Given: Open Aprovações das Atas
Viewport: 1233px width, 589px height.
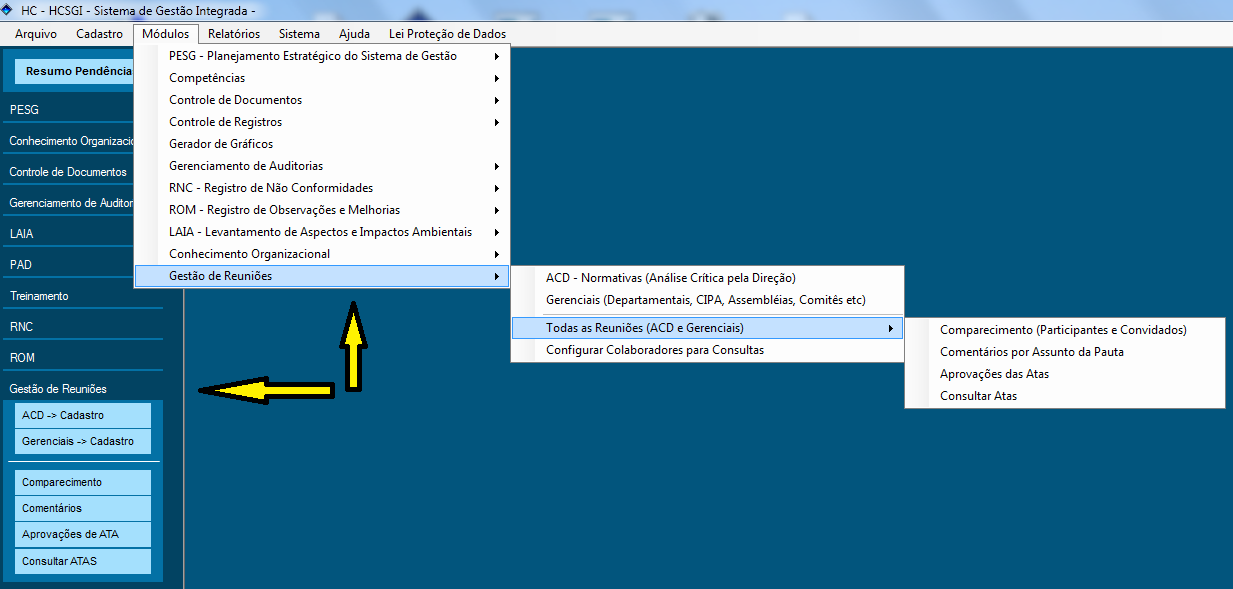Looking at the screenshot, I should pyautogui.click(x=1065, y=374).
